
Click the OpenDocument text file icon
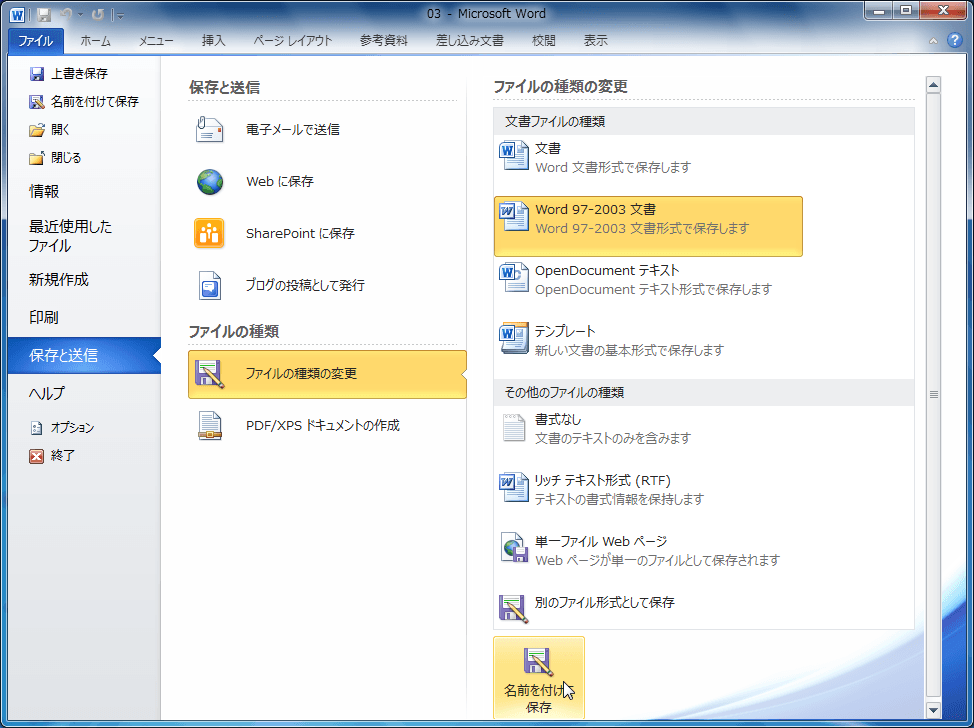click(x=514, y=278)
